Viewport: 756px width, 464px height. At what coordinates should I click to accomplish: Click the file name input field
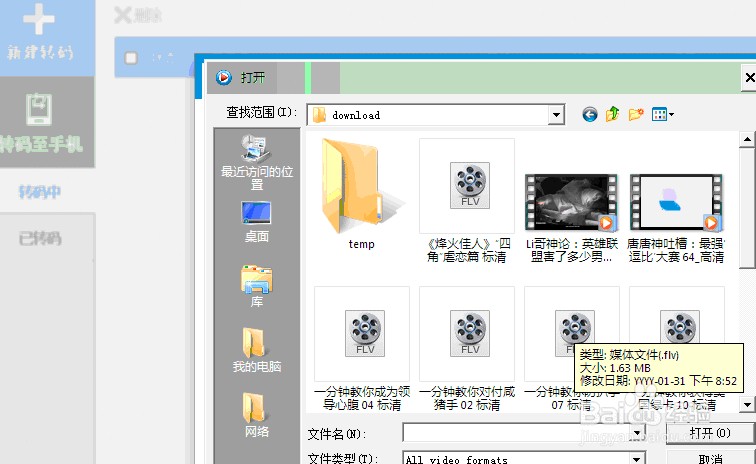[x=518, y=433]
